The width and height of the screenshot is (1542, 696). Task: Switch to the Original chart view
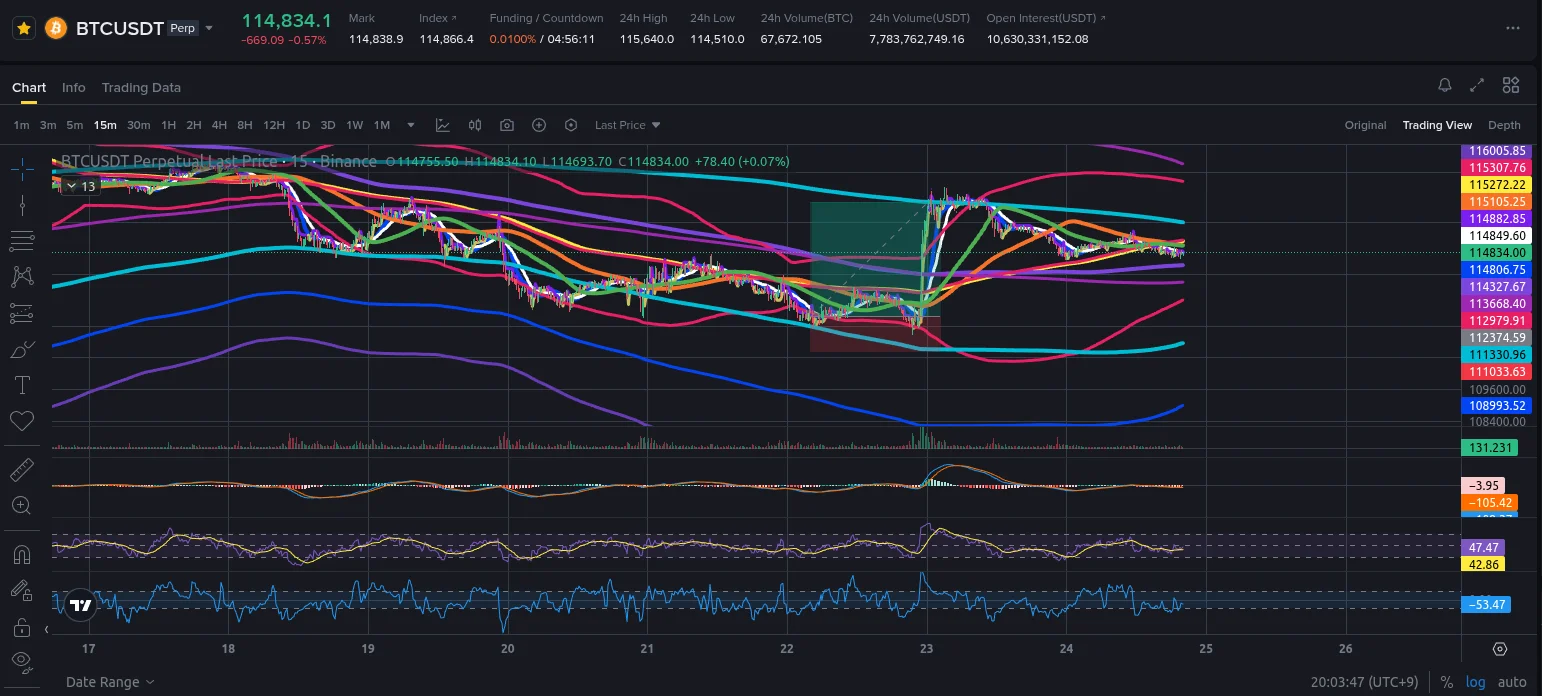click(1365, 125)
